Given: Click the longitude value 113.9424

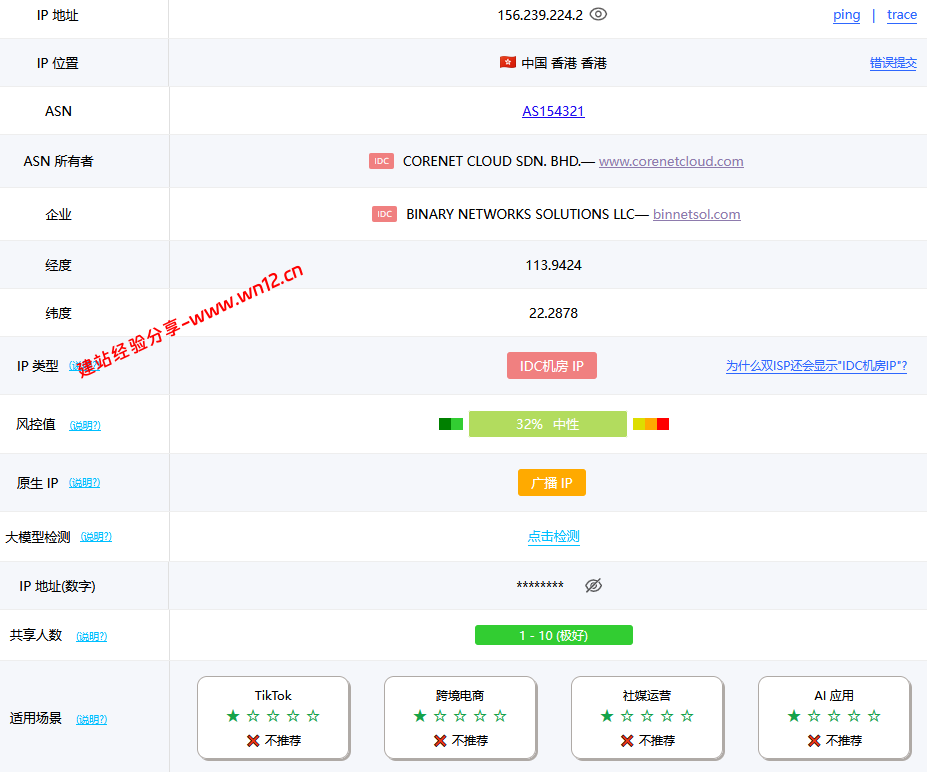Looking at the screenshot, I should click(553, 265).
